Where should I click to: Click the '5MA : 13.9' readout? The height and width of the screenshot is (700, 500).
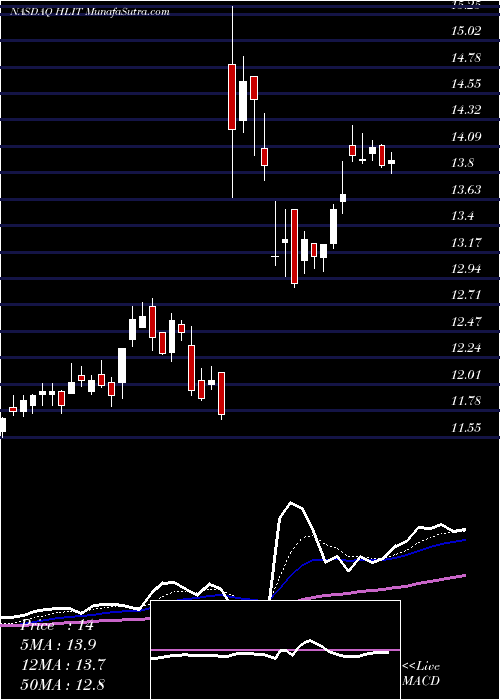pyautogui.click(x=59, y=645)
